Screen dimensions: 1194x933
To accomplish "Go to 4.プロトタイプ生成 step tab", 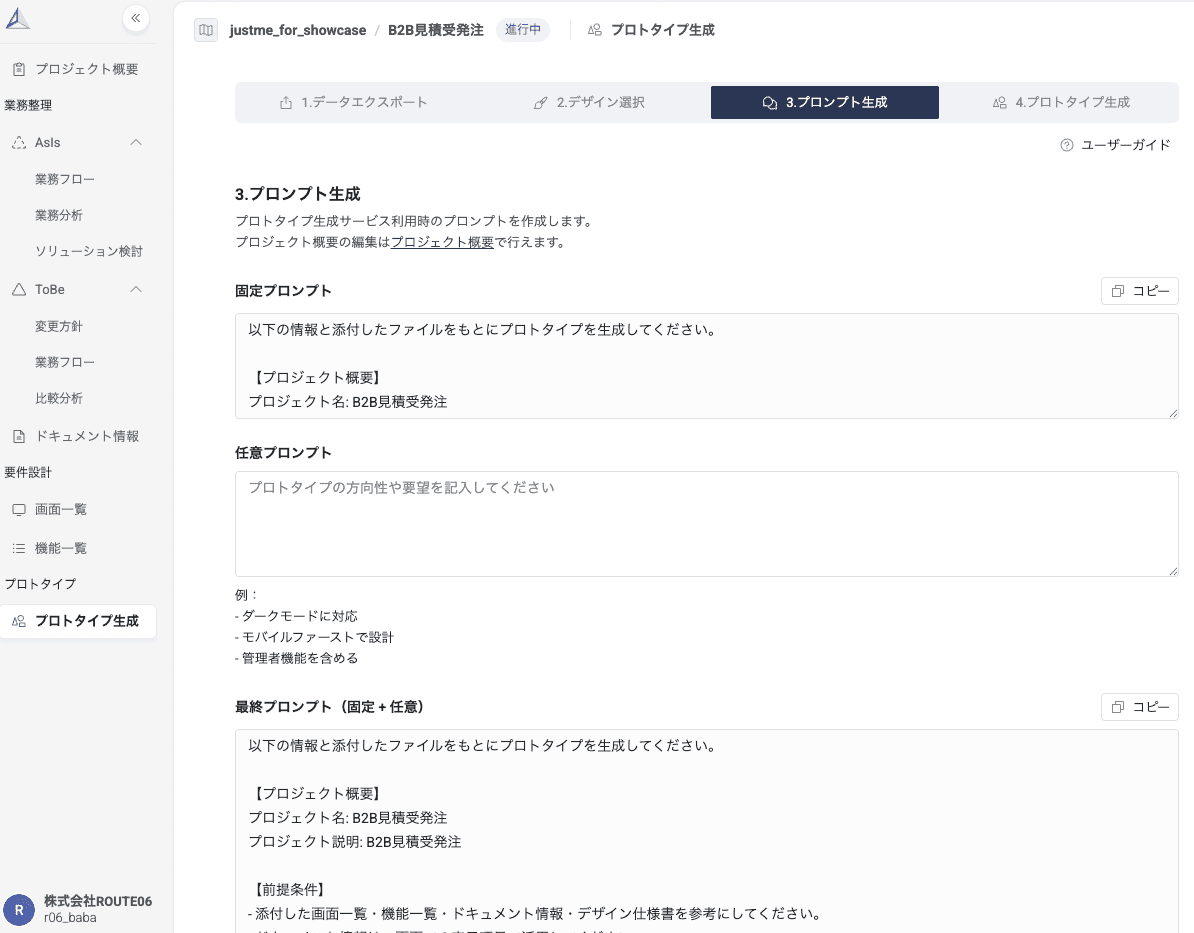I will tap(1060, 102).
